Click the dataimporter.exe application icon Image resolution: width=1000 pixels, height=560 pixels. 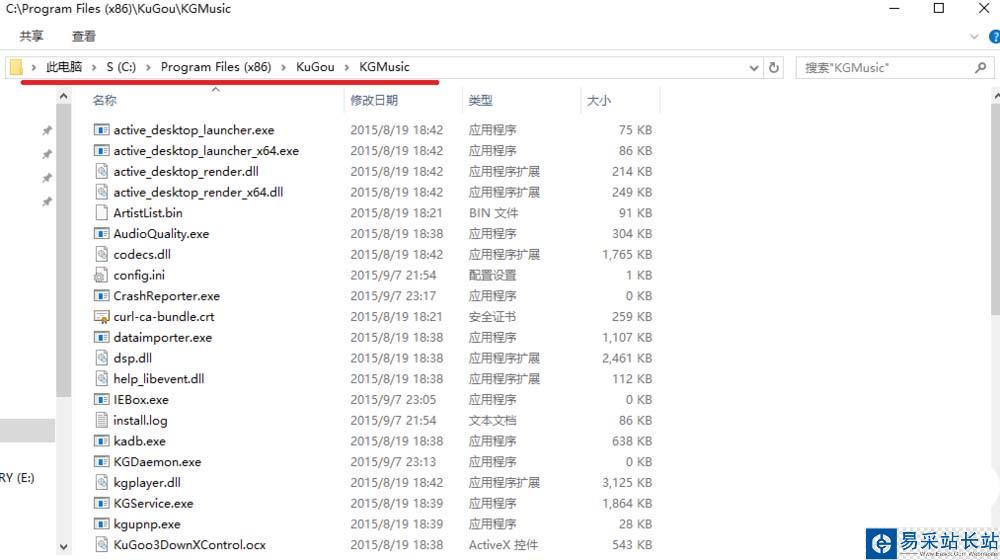(x=101, y=337)
